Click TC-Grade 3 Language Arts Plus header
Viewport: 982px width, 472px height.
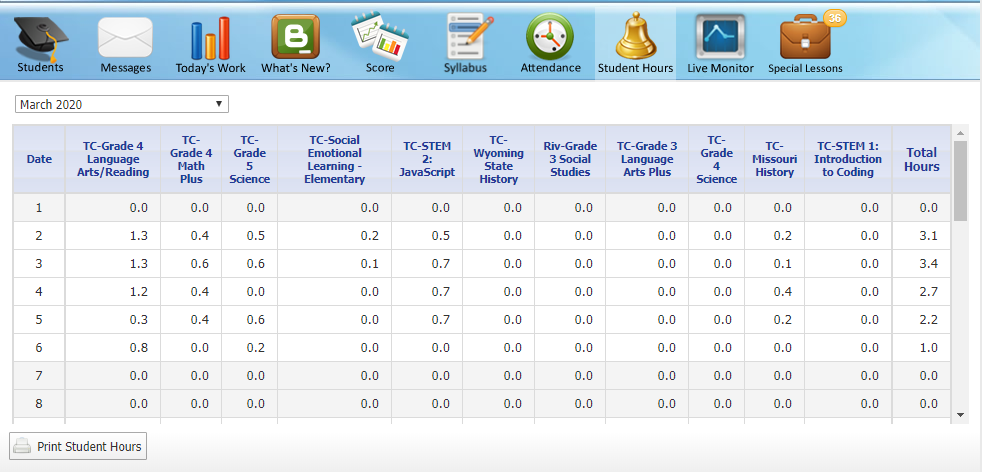tap(647, 159)
